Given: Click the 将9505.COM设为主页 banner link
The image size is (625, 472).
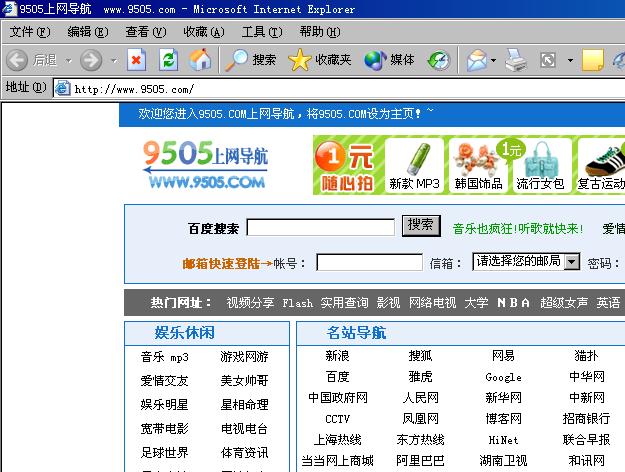Looking at the screenshot, I should click(x=364, y=114).
